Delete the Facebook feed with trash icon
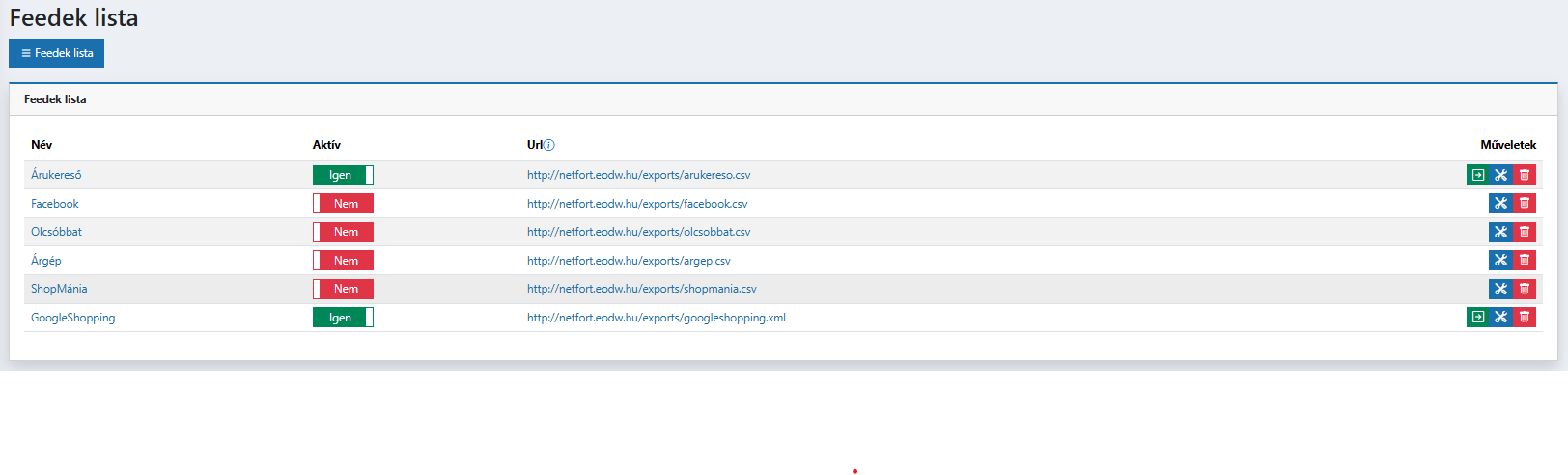Image resolution: width=1568 pixels, height=475 pixels. (1525, 204)
